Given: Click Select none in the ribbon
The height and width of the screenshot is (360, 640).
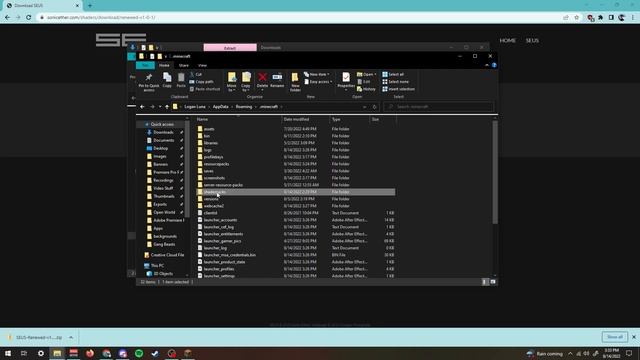Looking at the screenshot, I should 395,82.
